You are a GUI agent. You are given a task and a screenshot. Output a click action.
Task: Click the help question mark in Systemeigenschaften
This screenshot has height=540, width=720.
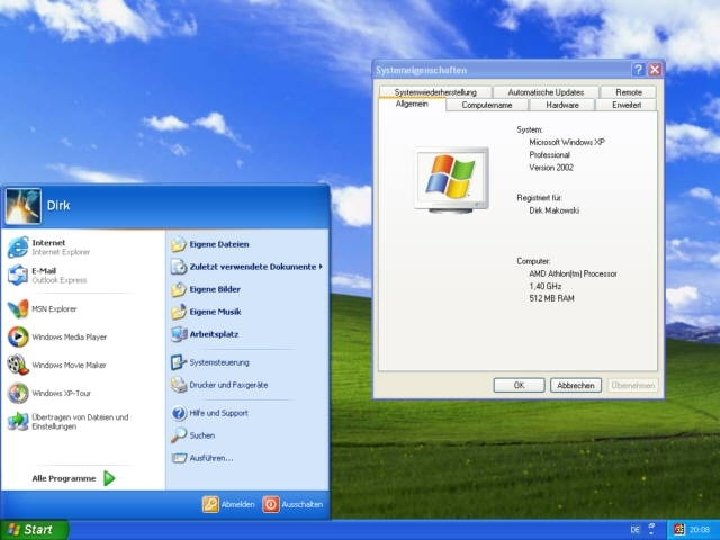[x=638, y=69]
